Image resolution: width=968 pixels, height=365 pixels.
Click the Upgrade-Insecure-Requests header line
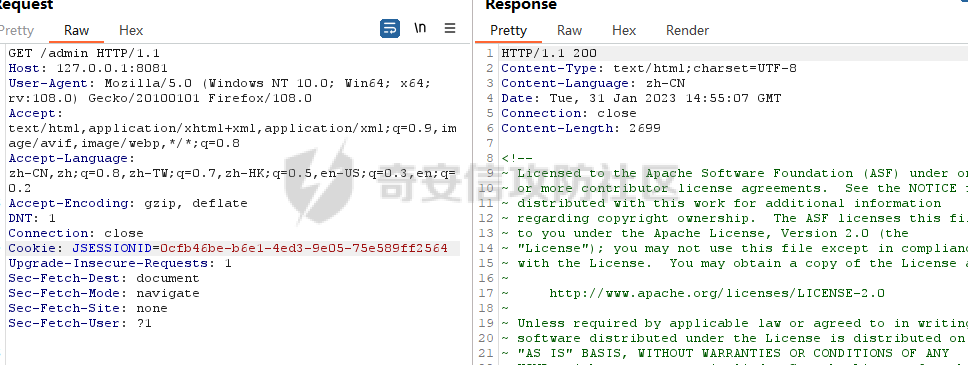(120, 263)
